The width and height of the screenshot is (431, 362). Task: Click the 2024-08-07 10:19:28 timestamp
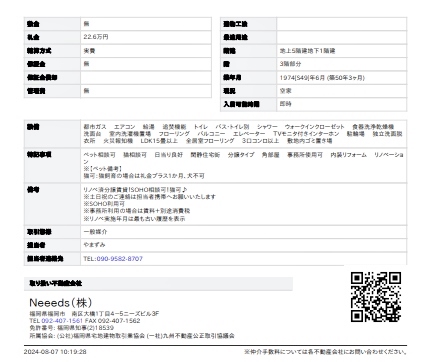(x=55, y=352)
